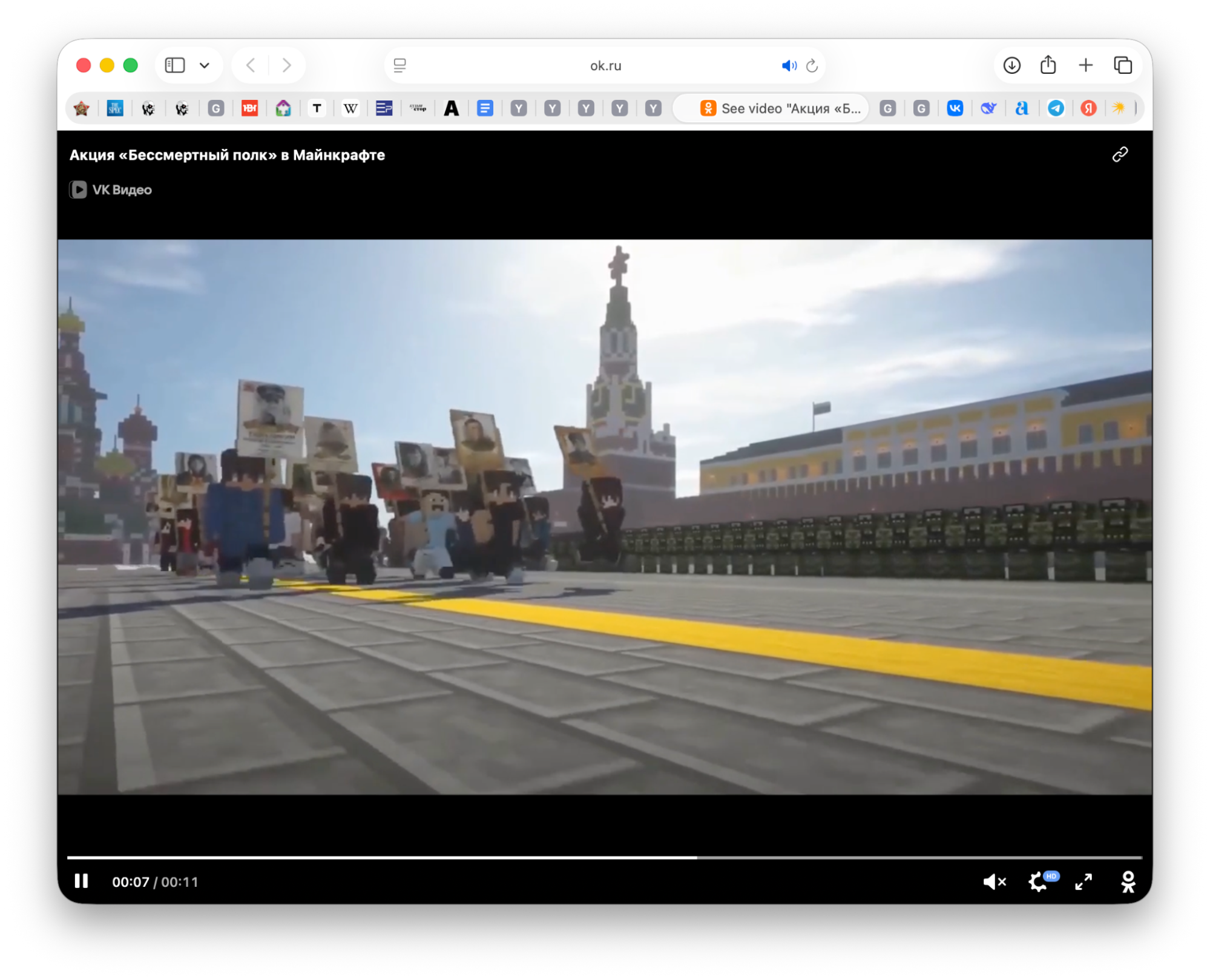Image resolution: width=1210 pixels, height=980 pixels.
Task: Expand the tab group dropdown chevron
Action: 205,65
